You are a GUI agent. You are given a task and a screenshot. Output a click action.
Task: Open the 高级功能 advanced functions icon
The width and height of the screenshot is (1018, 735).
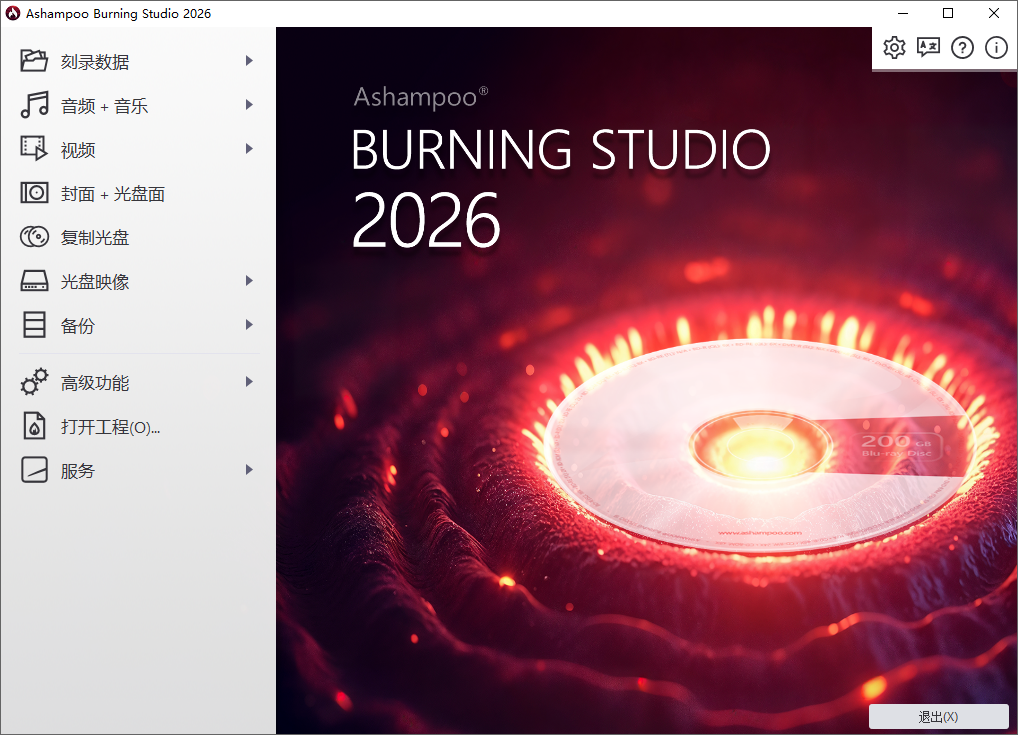[x=34, y=382]
